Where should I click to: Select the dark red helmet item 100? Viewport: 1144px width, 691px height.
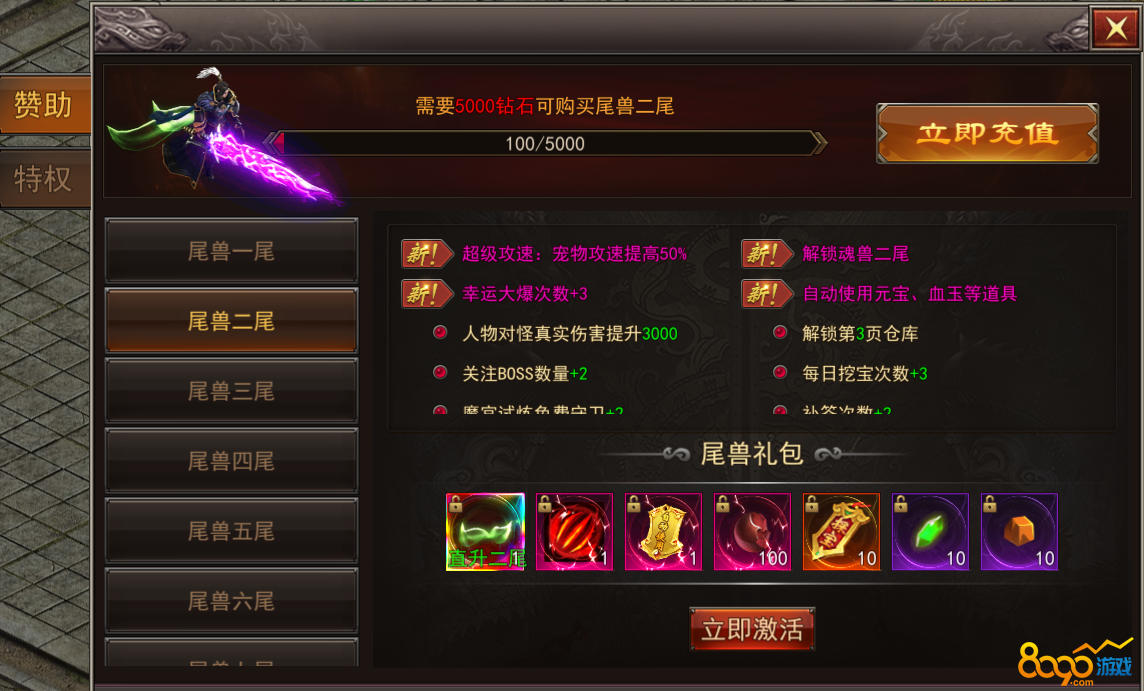point(752,531)
